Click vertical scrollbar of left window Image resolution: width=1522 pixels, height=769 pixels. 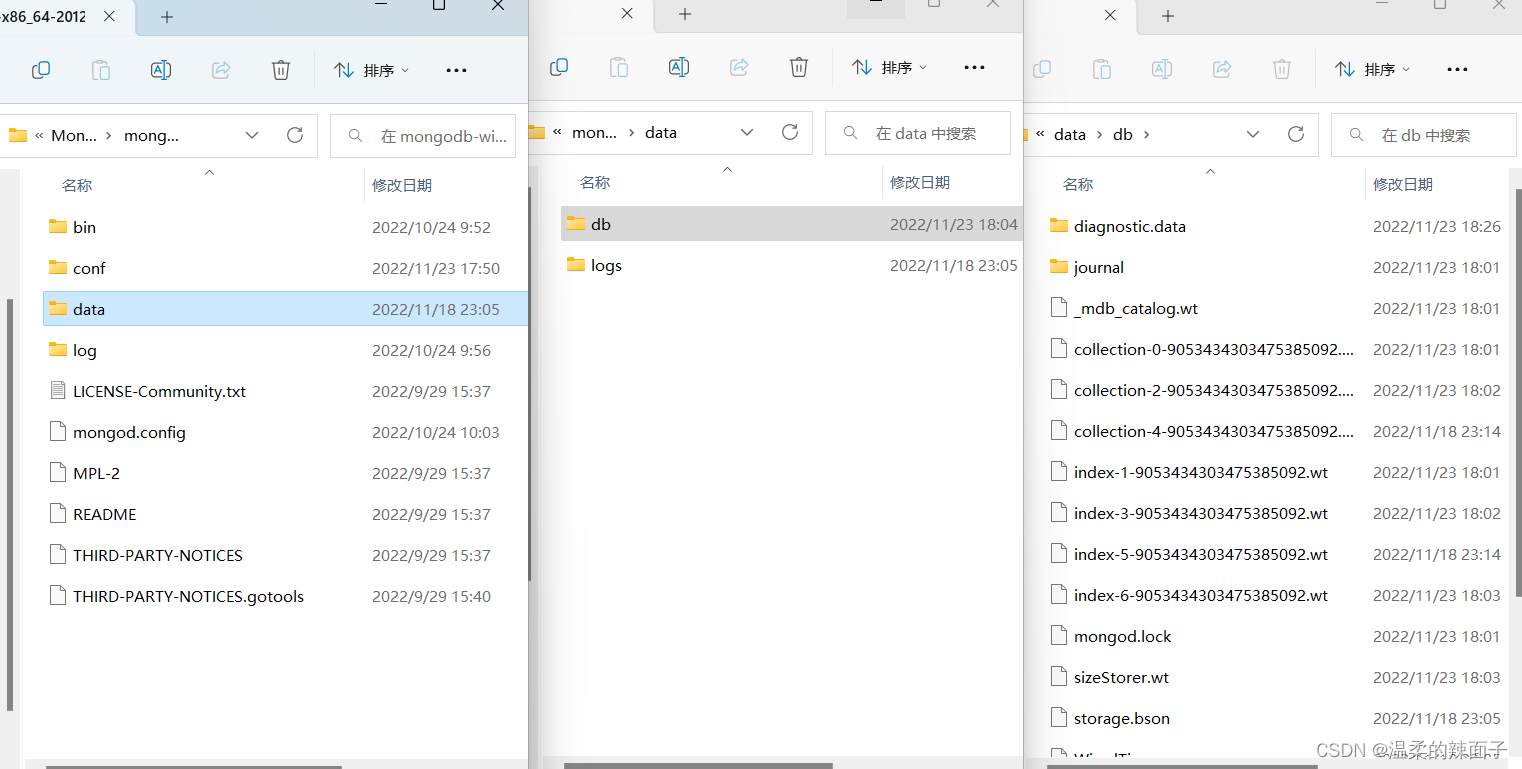click(x=11, y=505)
